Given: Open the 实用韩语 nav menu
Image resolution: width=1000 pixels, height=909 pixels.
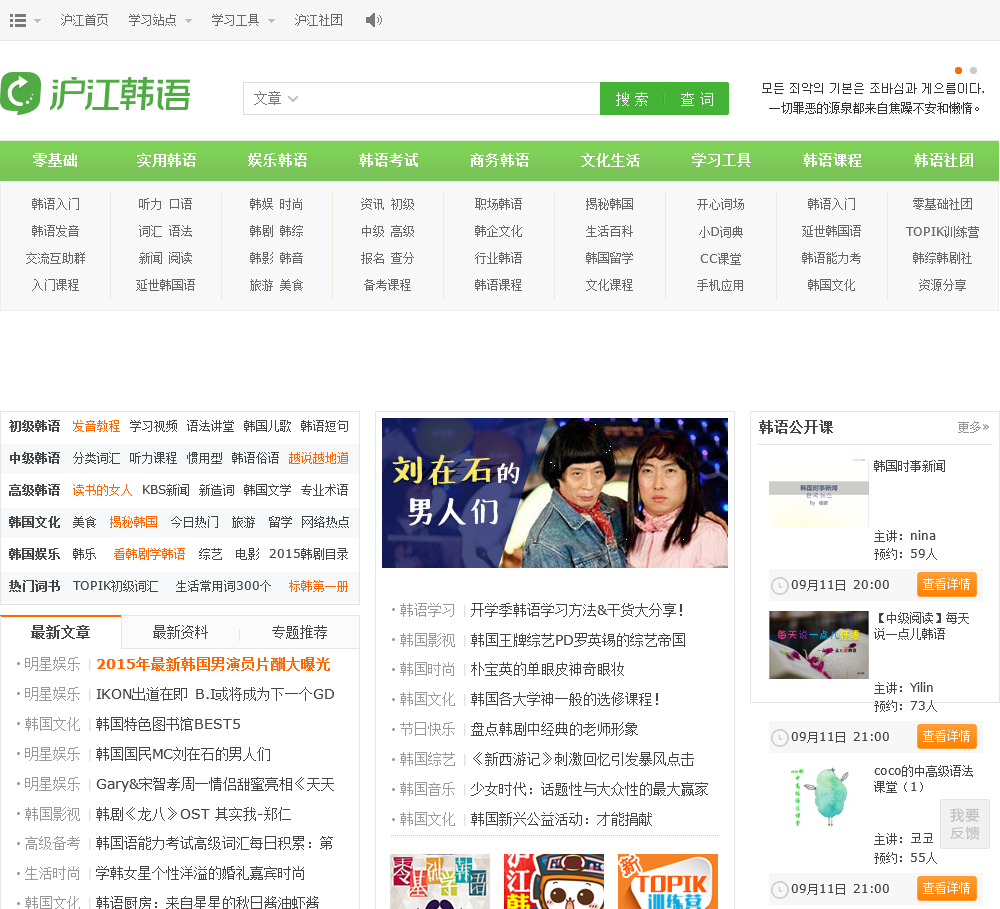Looking at the screenshot, I should pyautogui.click(x=166, y=160).
